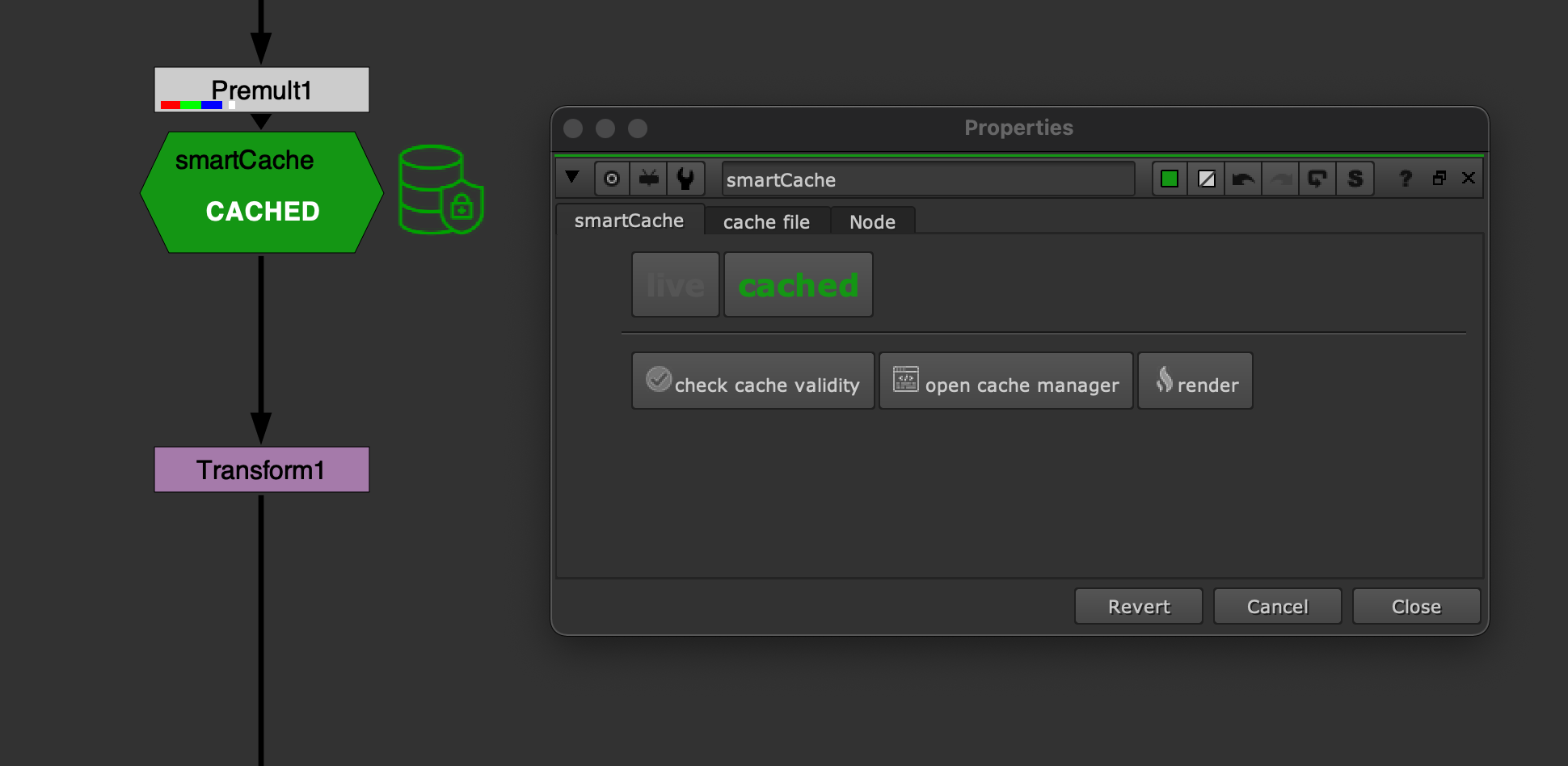Click the monitor output icon
The image size is (1568, 766).
pyautogui.click(x=649, y=179)
